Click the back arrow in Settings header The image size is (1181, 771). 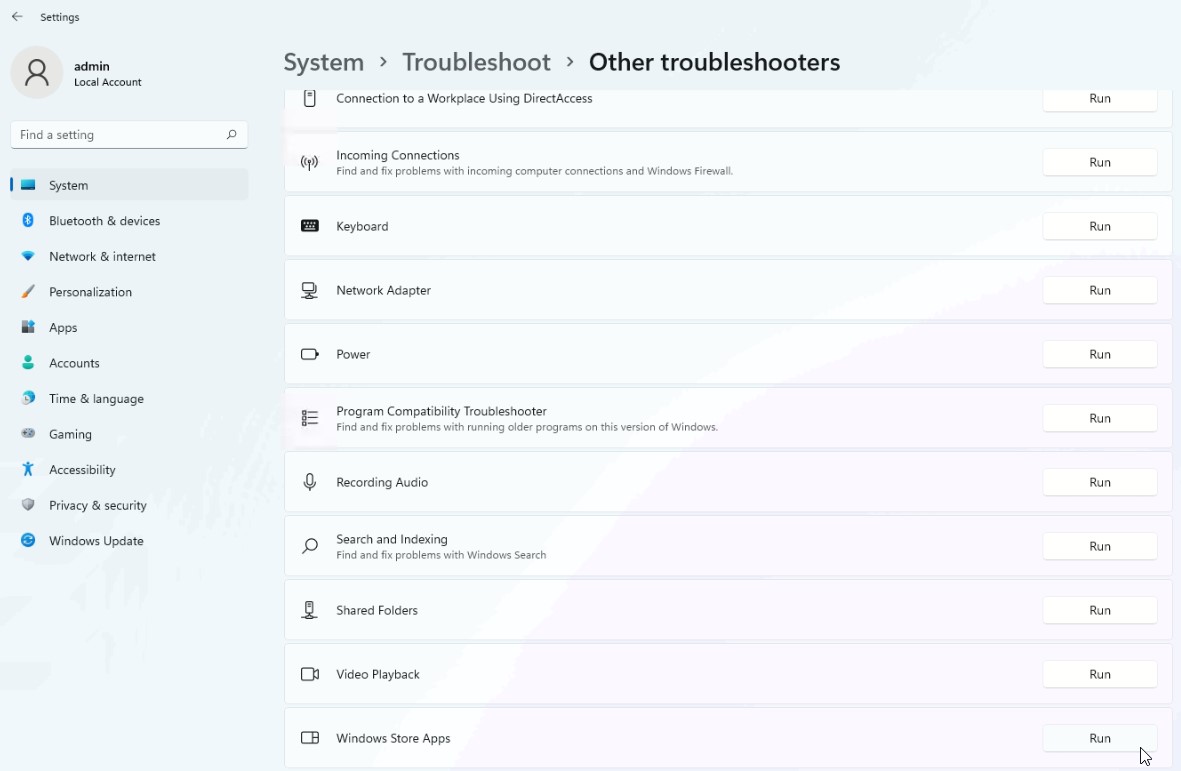coord(17,17)
